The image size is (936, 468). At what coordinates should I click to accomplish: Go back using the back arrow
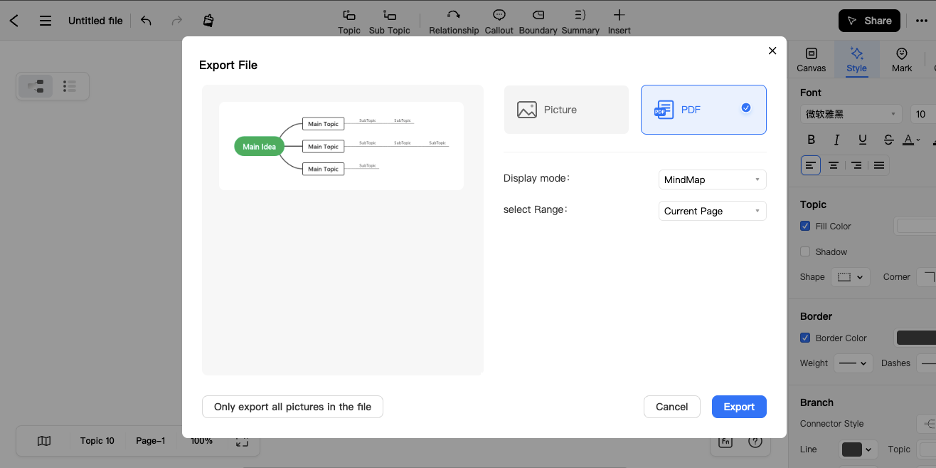[14, 21]
